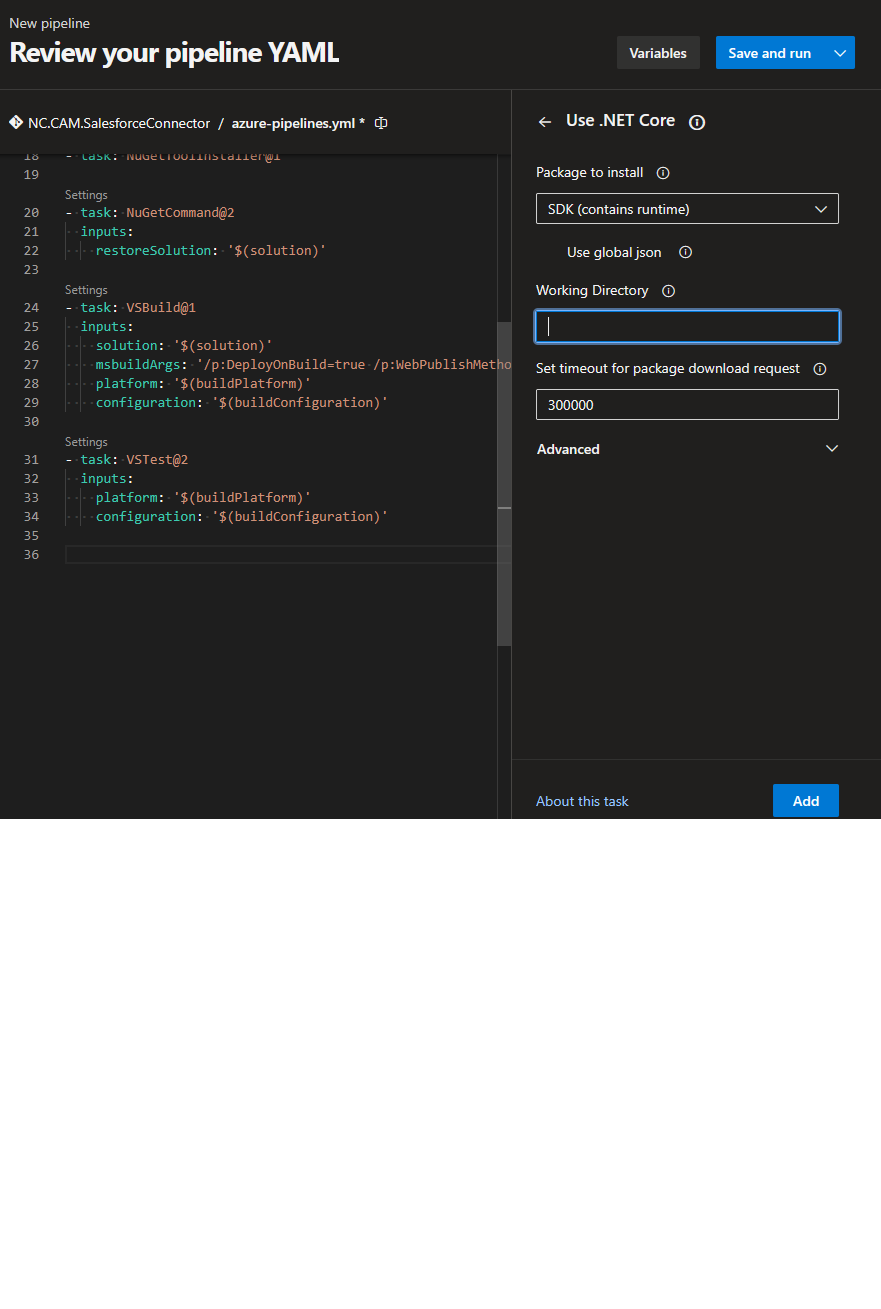Viewport: 881px width, 1309px height.
Task: Open the About this task link
Action: 582,801
